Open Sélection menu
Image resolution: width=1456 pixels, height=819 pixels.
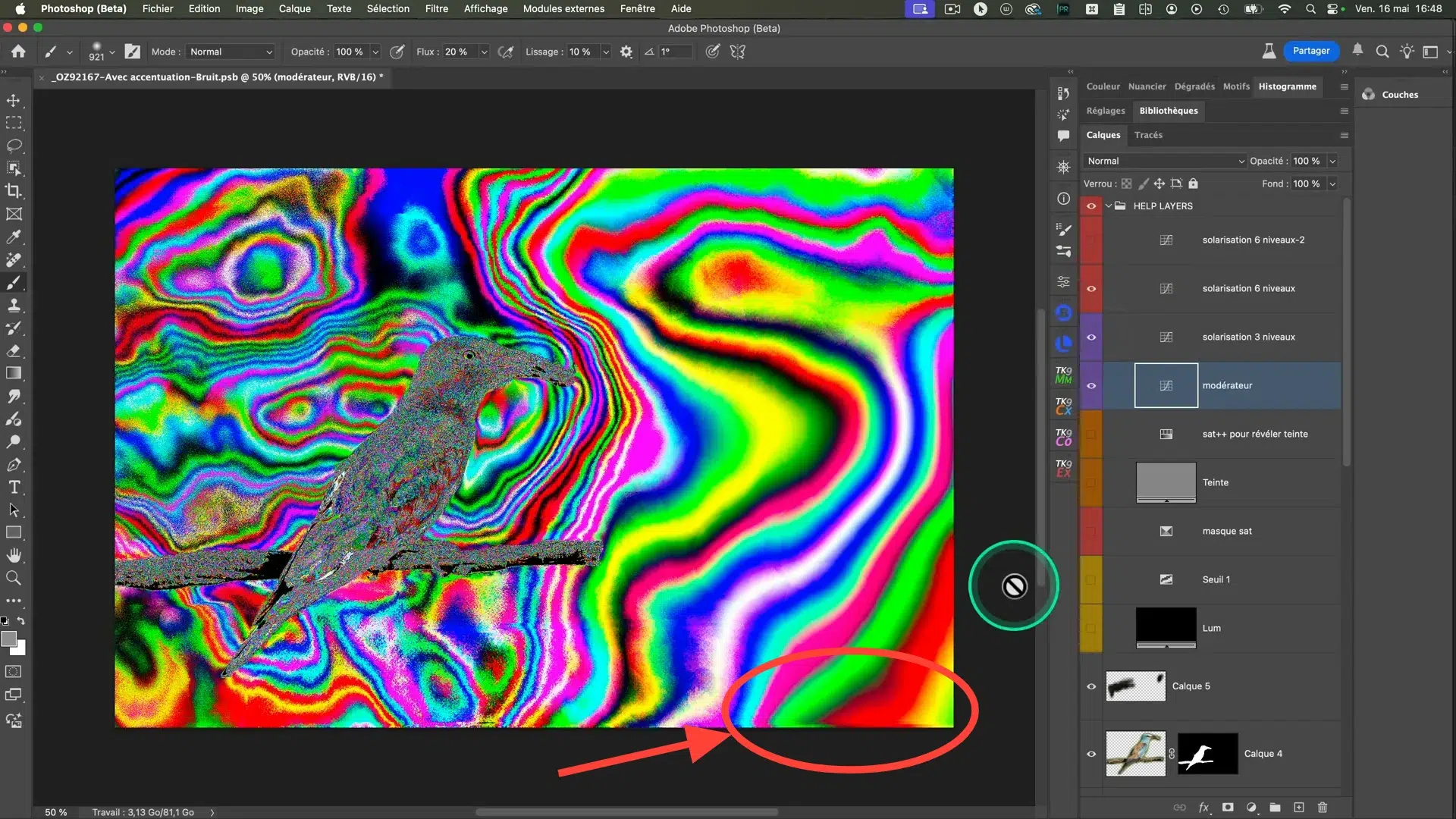[388, 8]
